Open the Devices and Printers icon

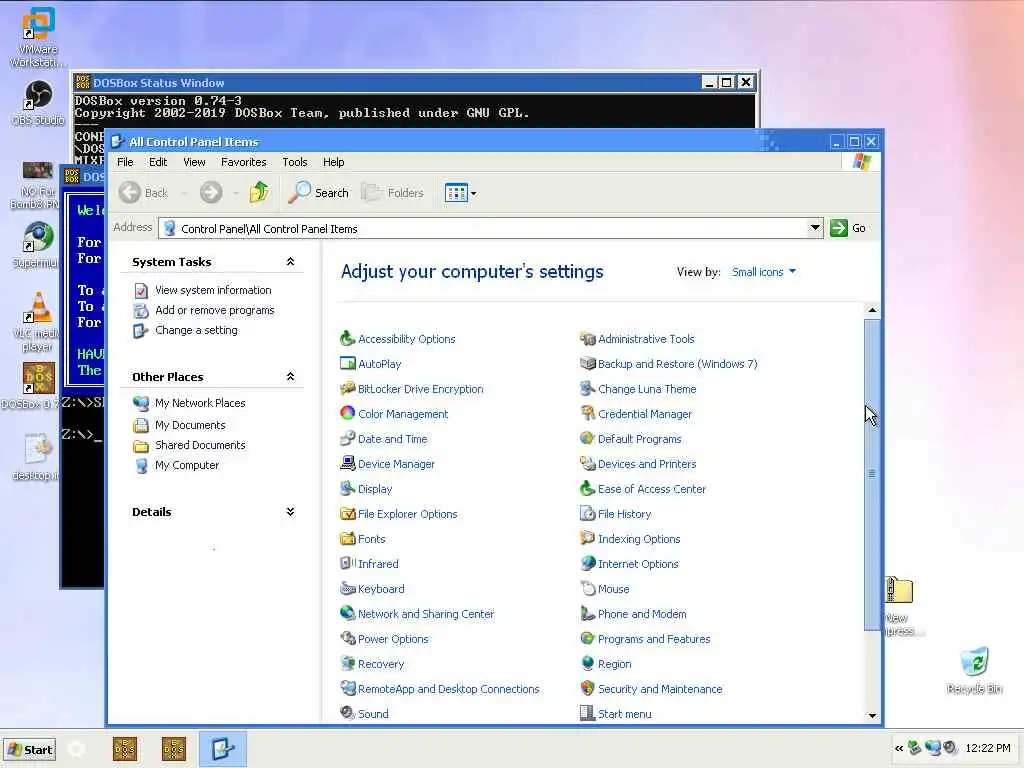[x=588, y=464]
